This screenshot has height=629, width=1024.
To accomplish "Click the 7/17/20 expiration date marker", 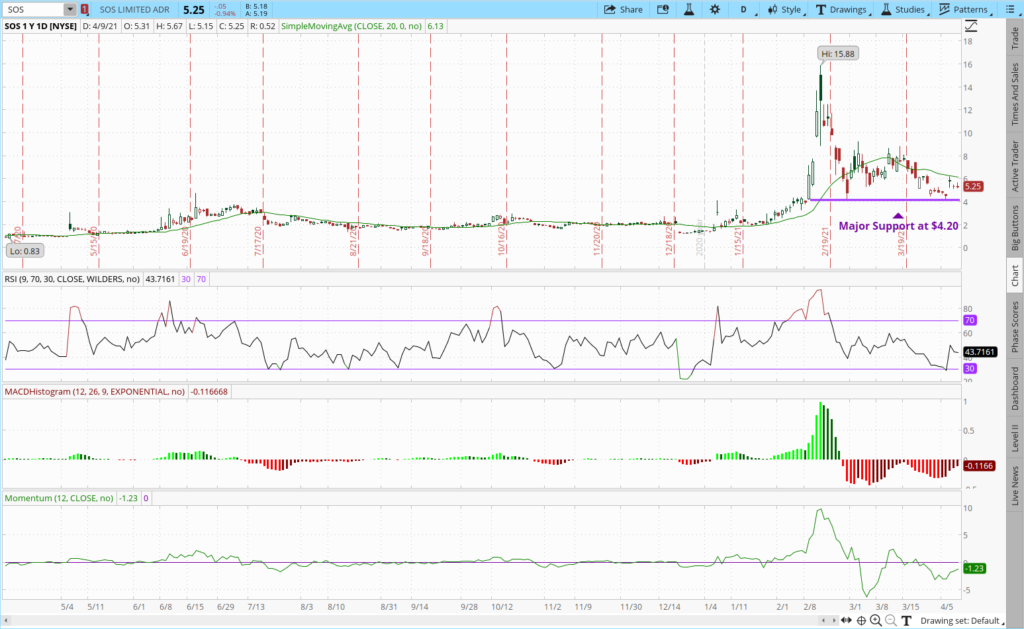I will [258, 241].
